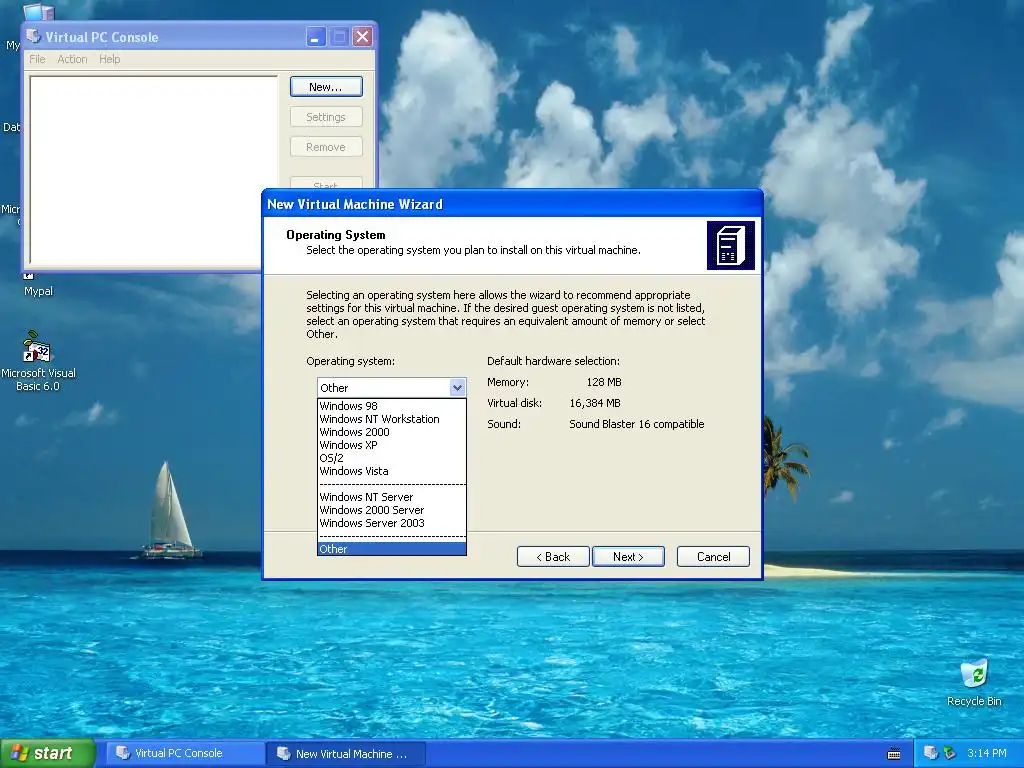
Task: Click the Memory value 128 MB
Action: 603,383
